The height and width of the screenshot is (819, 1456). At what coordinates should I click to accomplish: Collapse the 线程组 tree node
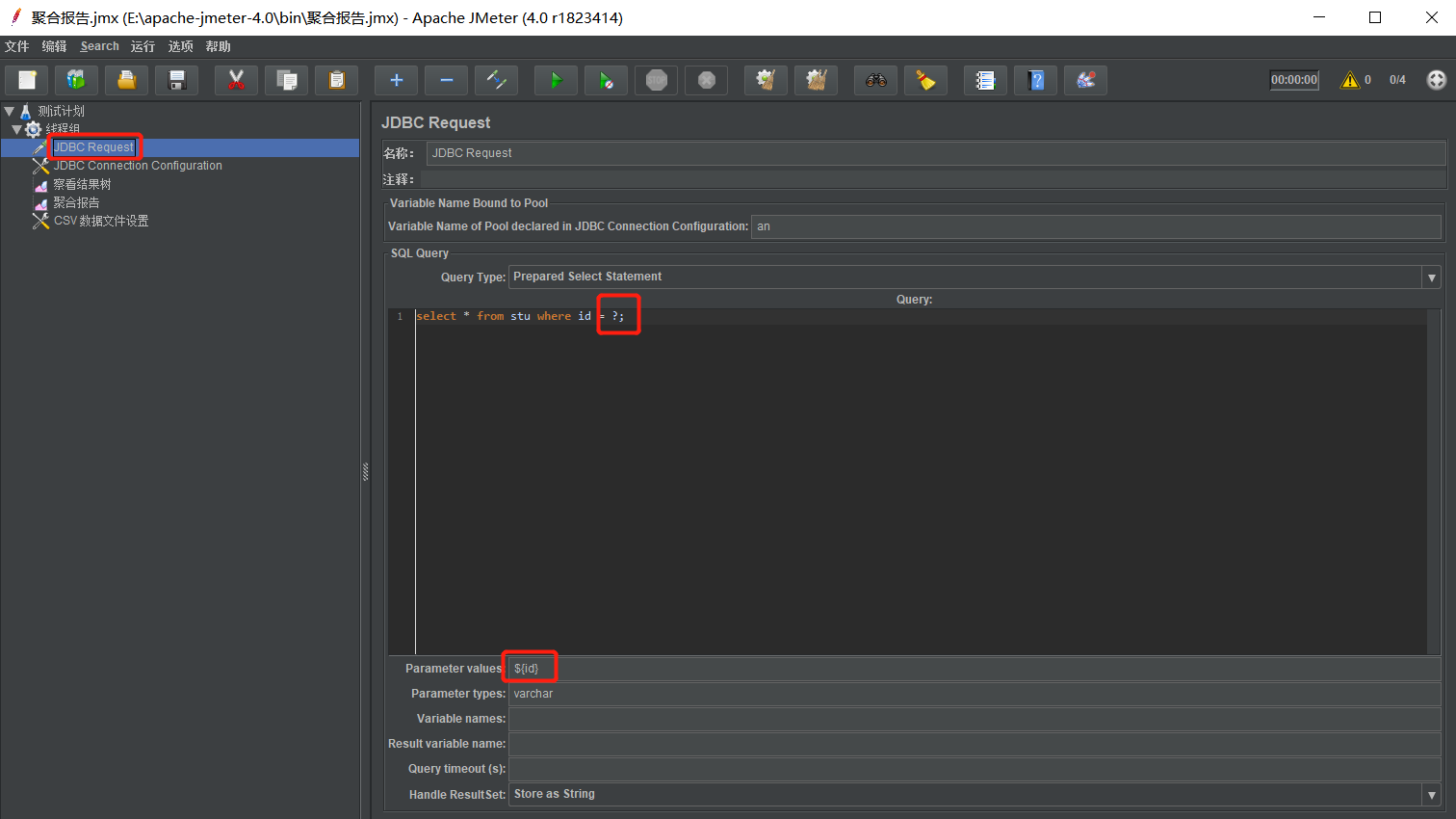[16, 129]
